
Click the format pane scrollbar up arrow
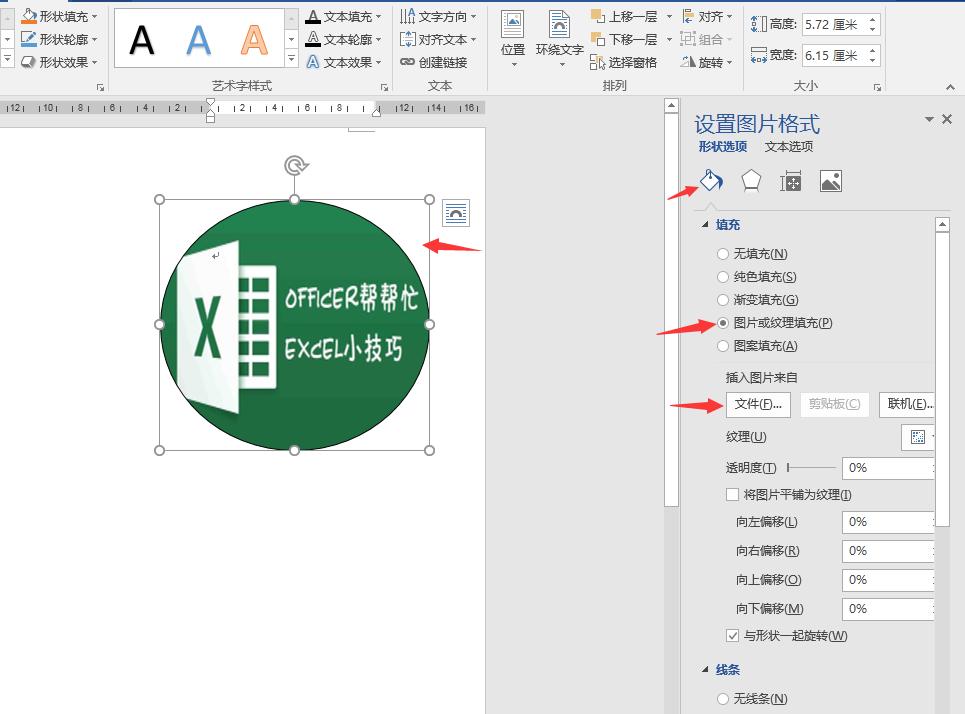942,225
